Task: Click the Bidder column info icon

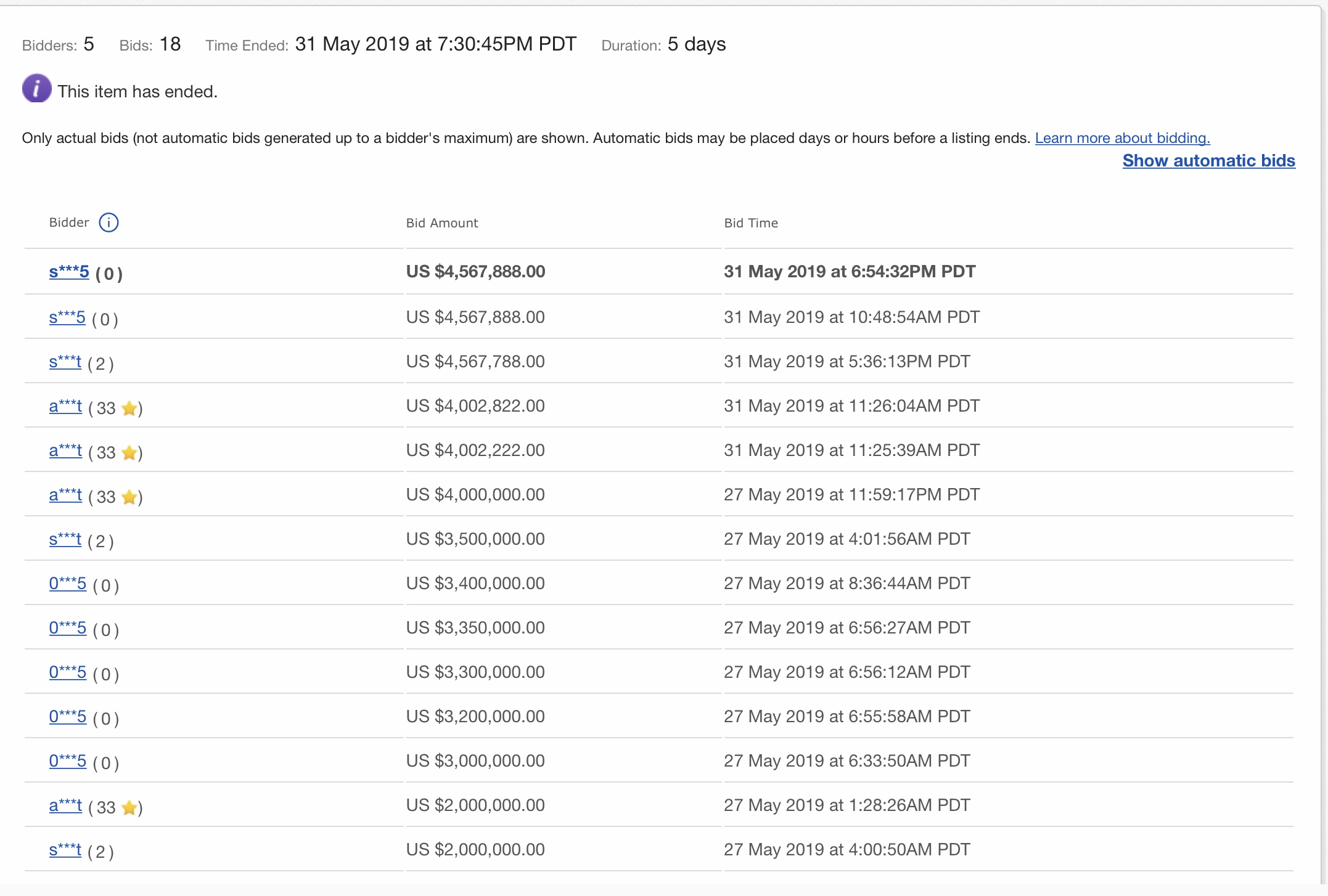Action: tap(109, 222)
